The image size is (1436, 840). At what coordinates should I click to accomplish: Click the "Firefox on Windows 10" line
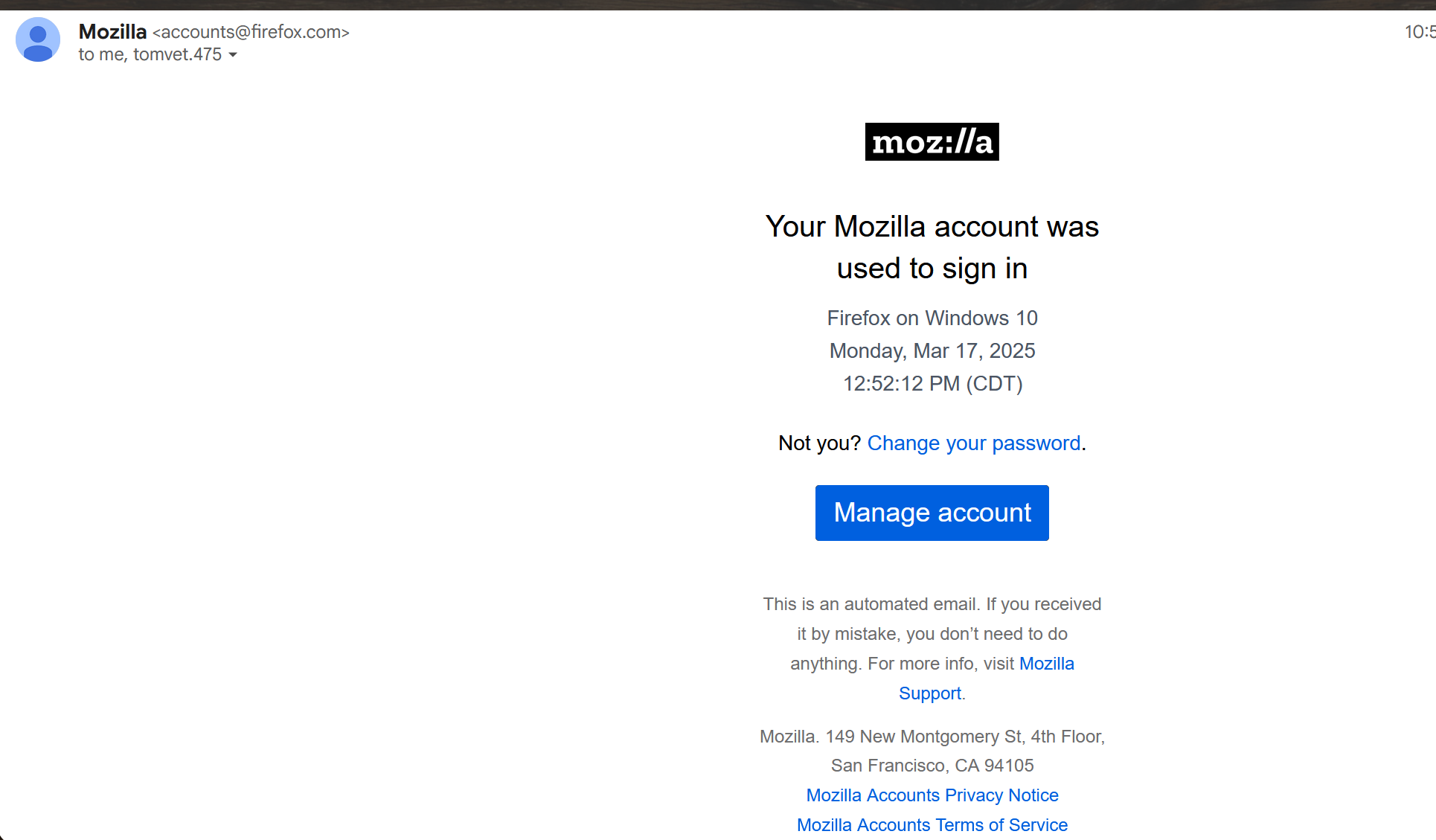932,318
